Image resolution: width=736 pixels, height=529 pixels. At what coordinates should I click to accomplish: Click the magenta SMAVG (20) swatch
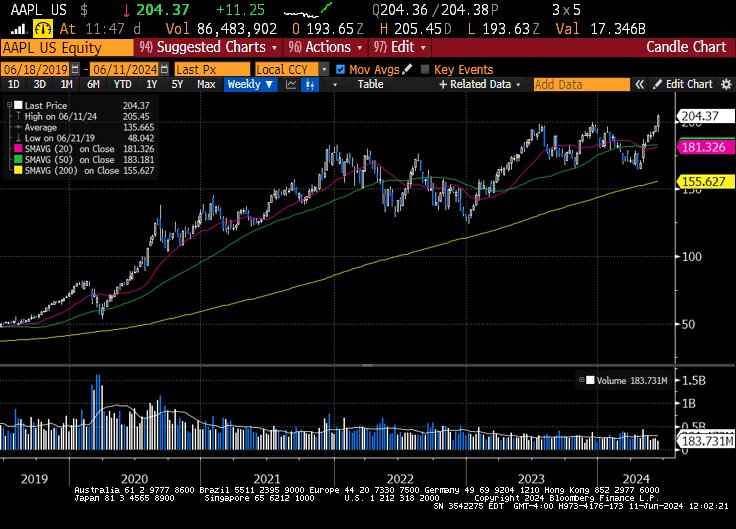point(18,149)
